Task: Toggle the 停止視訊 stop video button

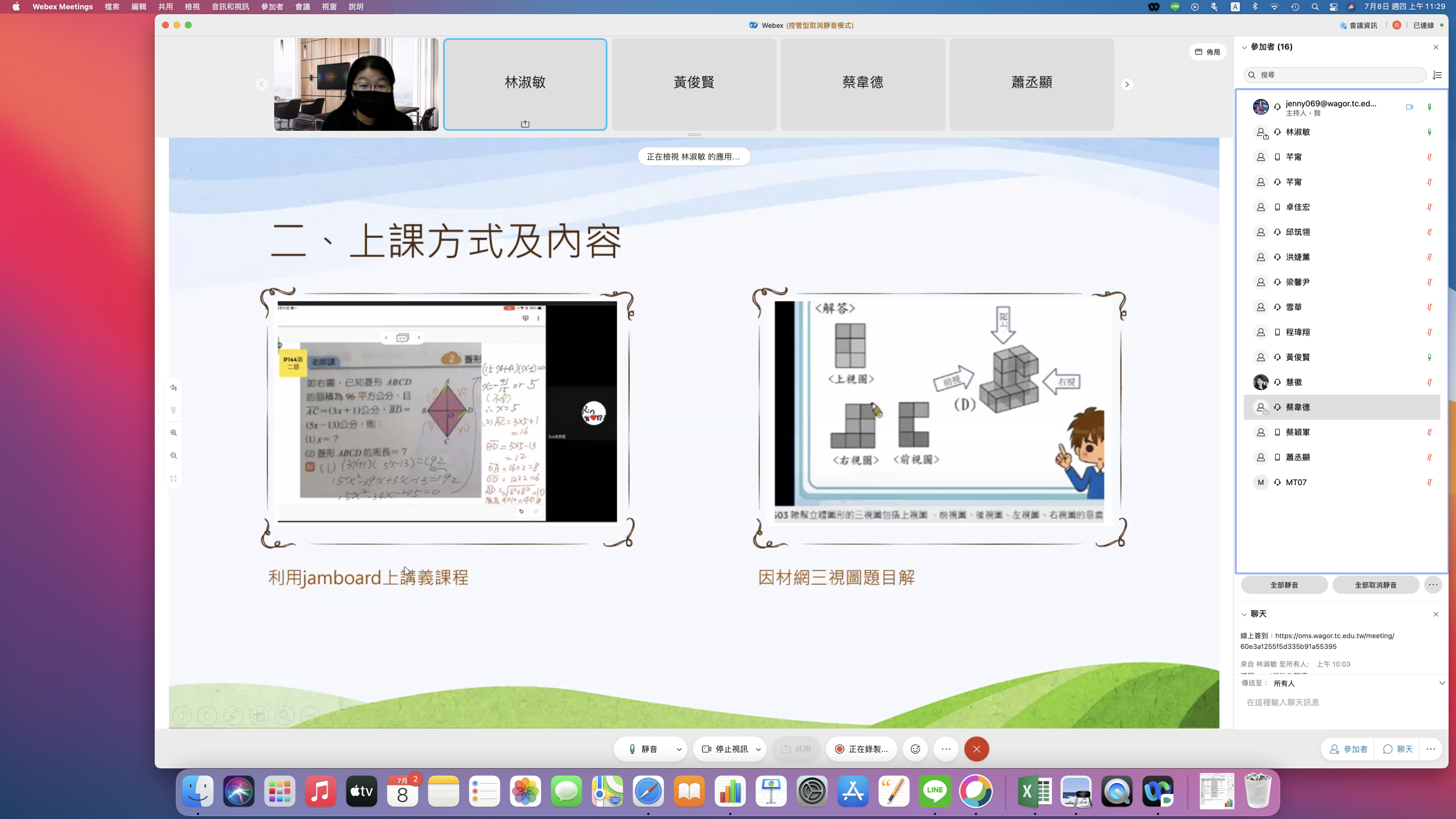Action: click(725, 749)
